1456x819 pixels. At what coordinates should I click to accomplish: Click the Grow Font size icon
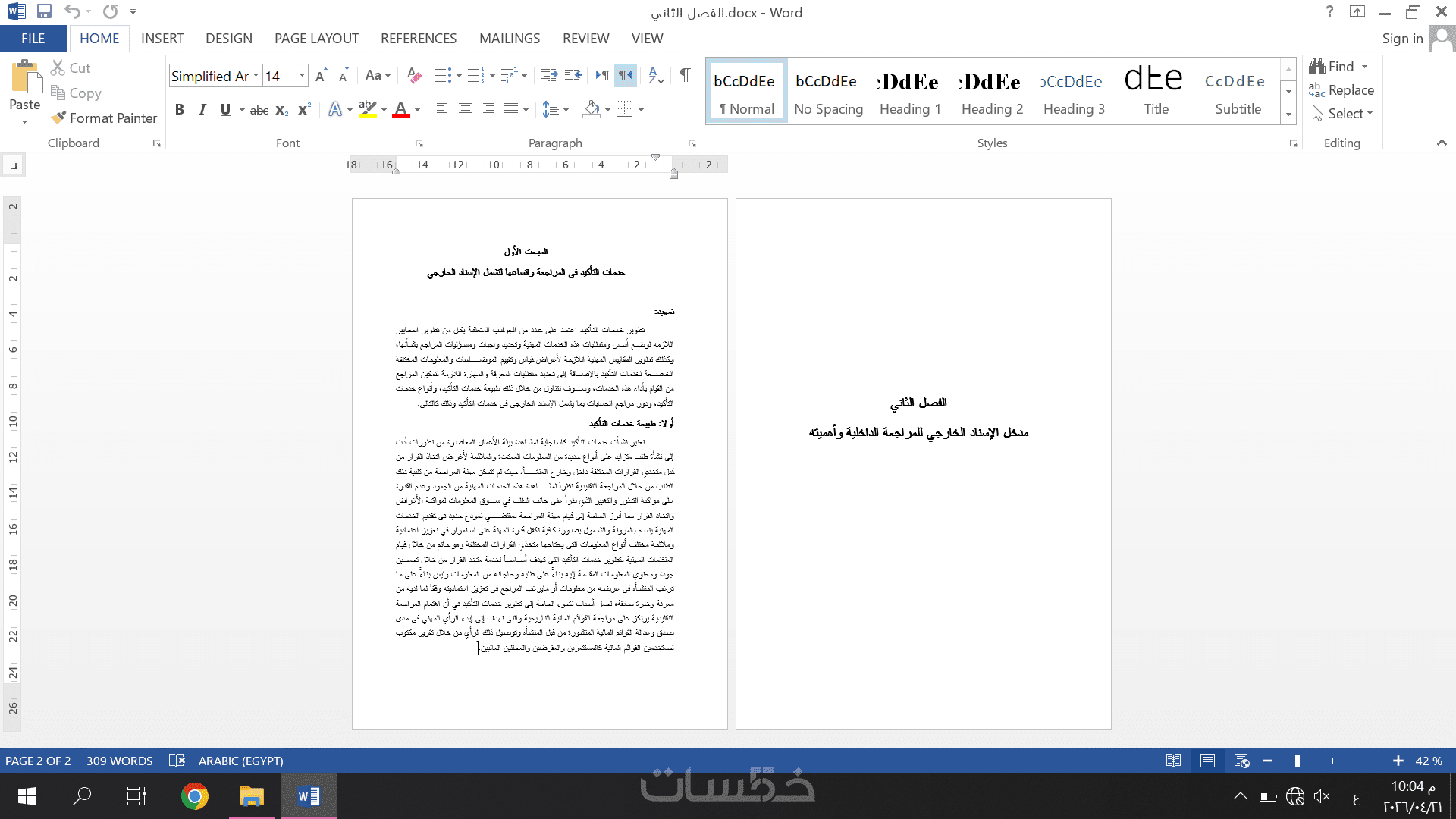point(321,75)
